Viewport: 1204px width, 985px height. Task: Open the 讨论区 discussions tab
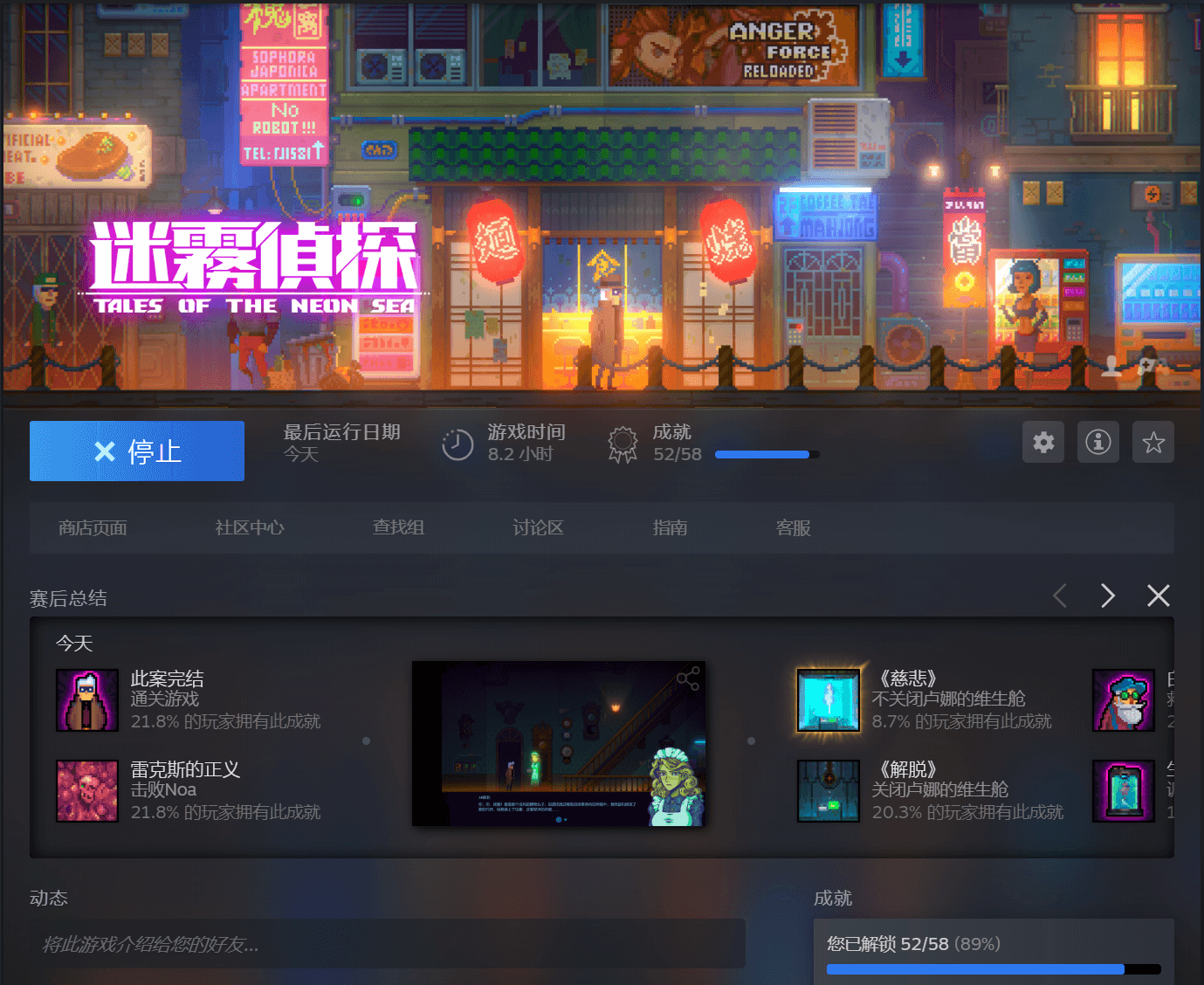click(538, 527)
